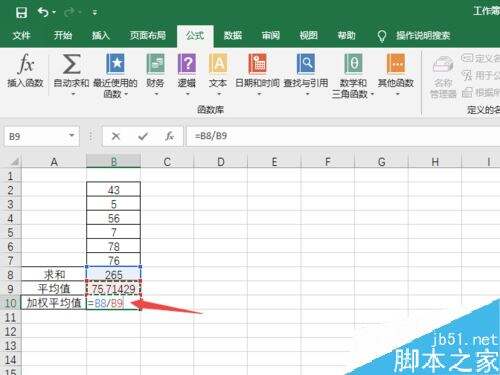
Task: Select column A header
Action: 54,162
